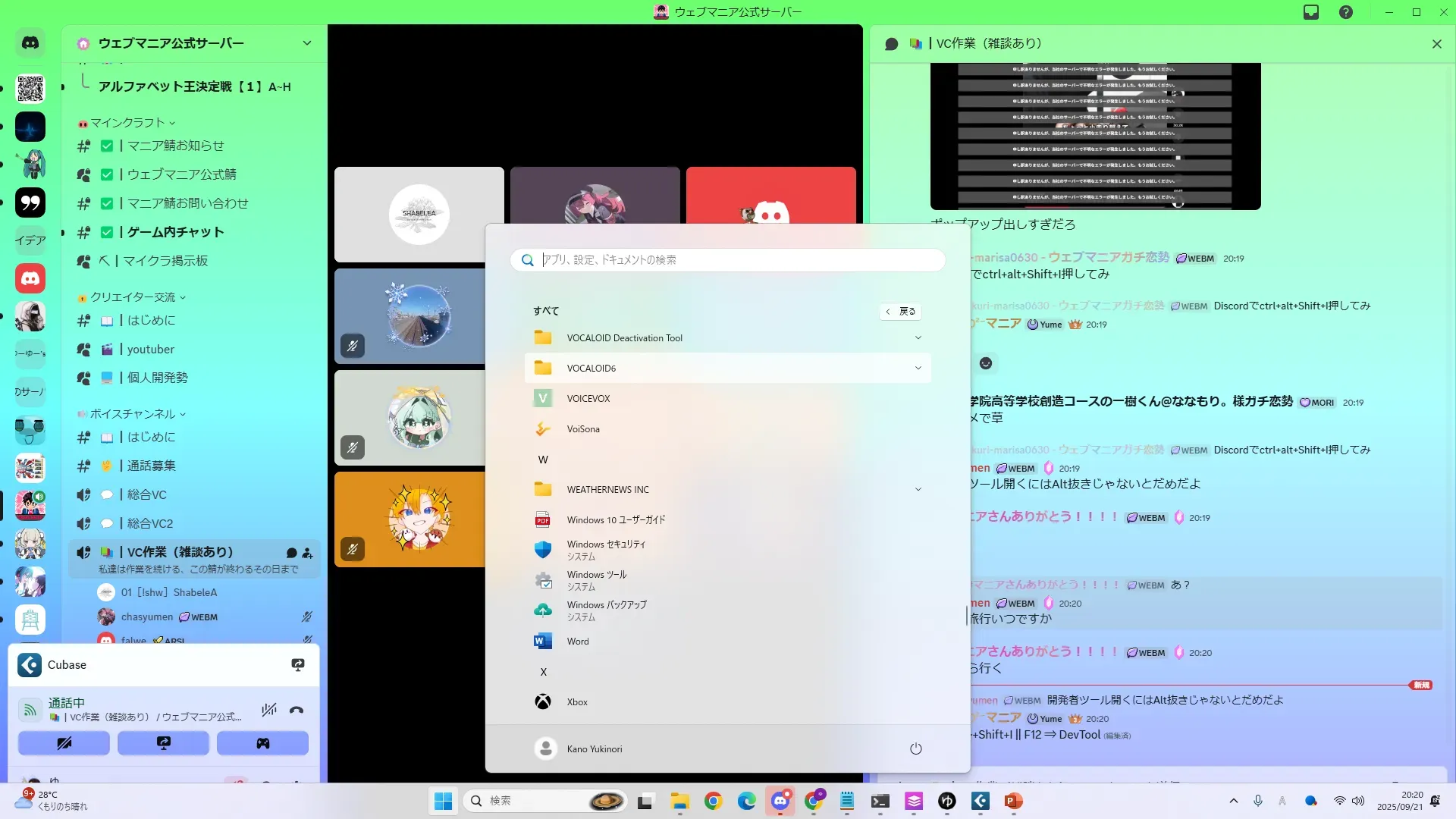Viewport: 1456px width, 819px height.
Task: Launch Word from the app list
Action: click(578, 642)
